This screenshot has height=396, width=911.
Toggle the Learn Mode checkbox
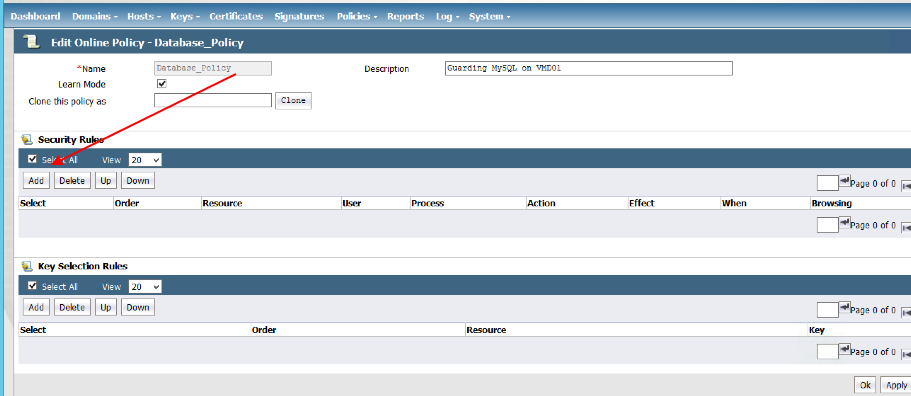tap(162, 84)
